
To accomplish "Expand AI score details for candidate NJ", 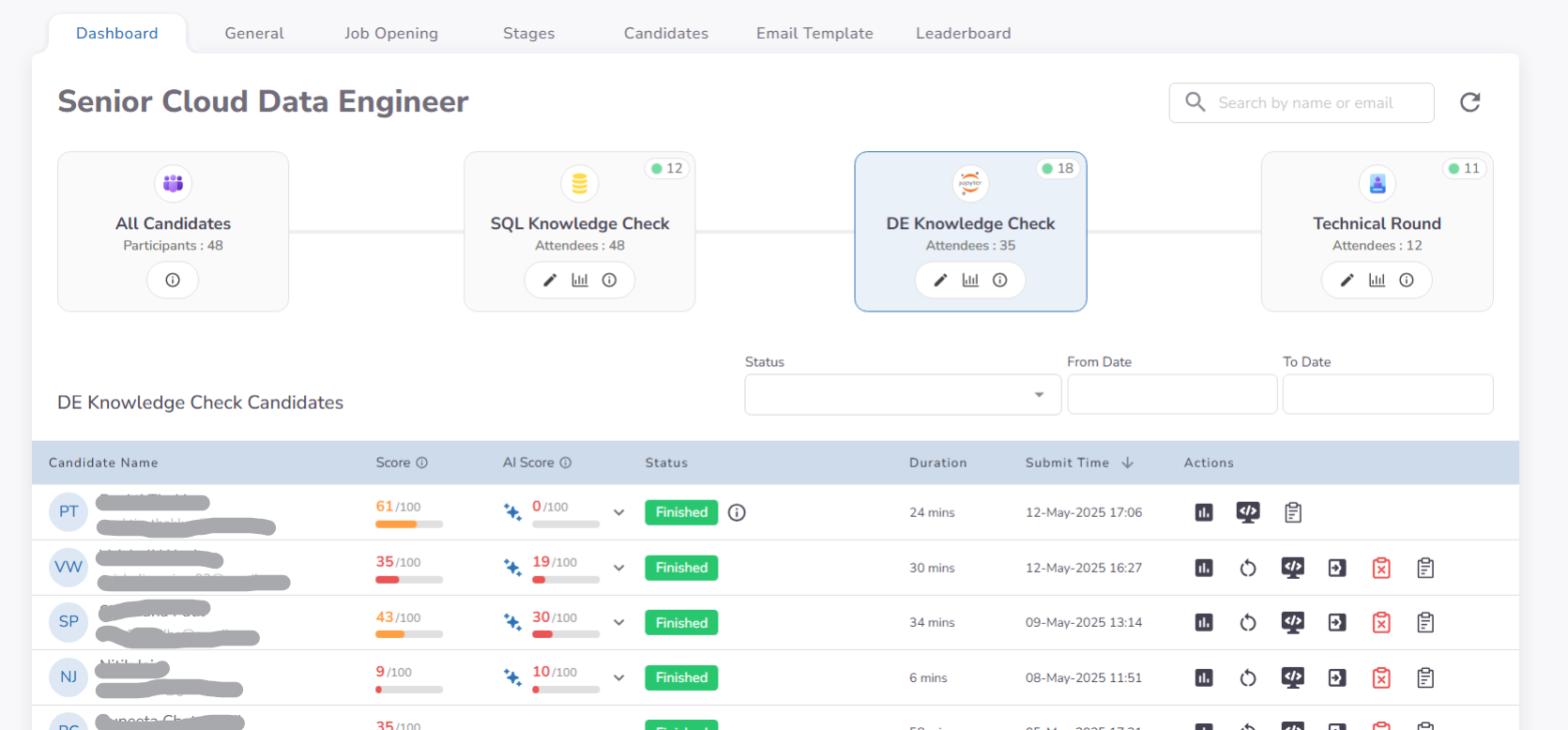I will coord(619,677).
